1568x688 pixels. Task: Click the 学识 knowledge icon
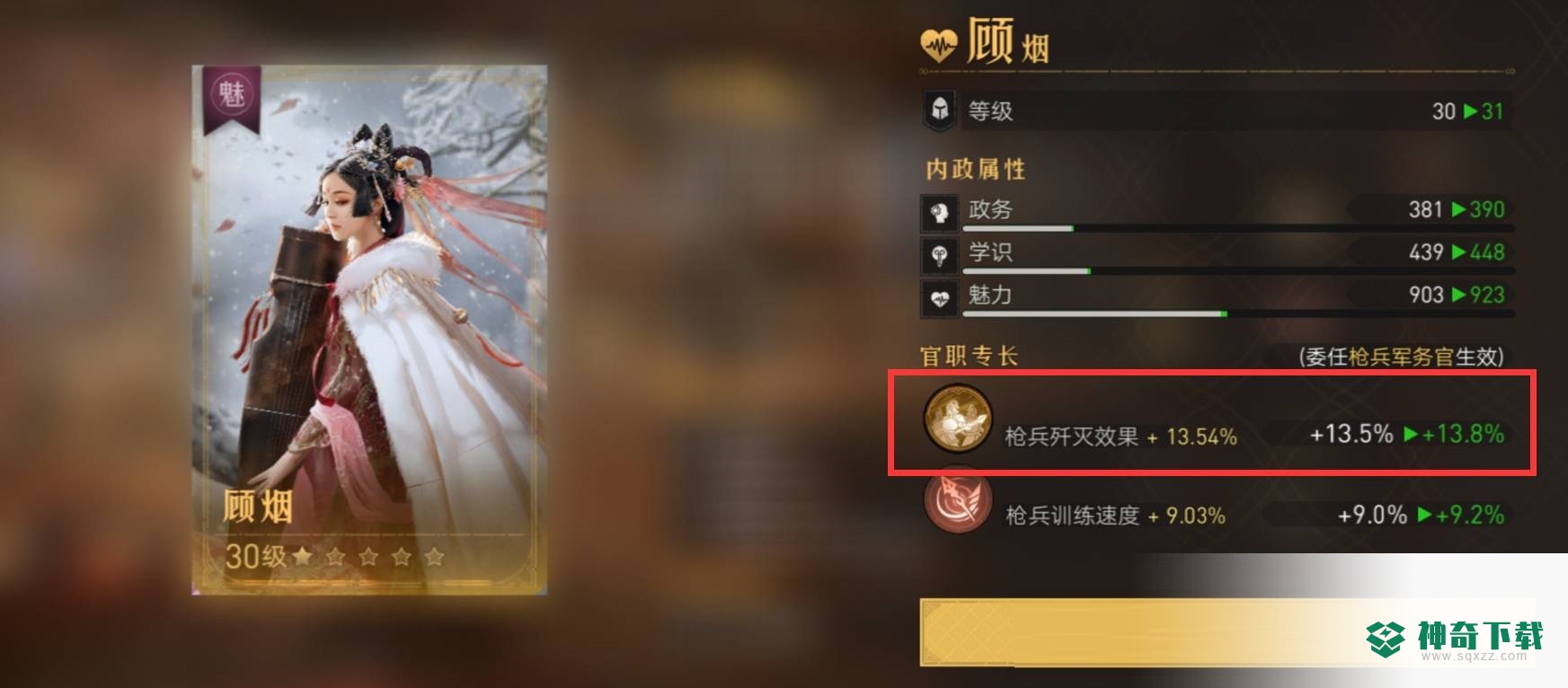pos(940,256)
